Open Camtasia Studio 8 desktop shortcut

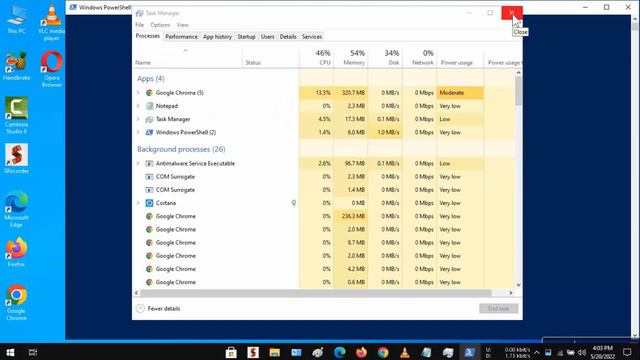click(16, 116)
